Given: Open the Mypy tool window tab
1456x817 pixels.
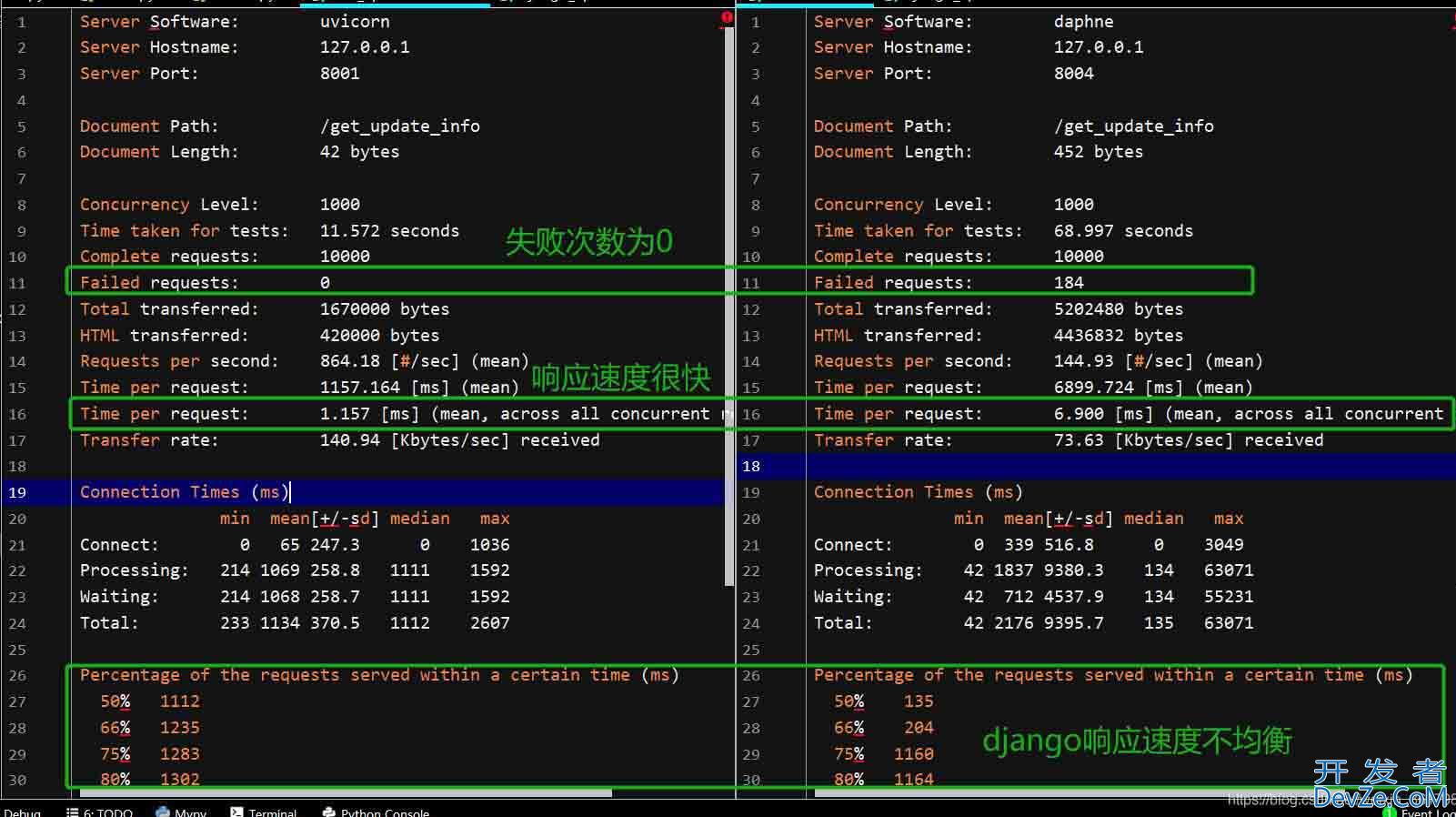Looking at the screenshot, I should point(180,812).
